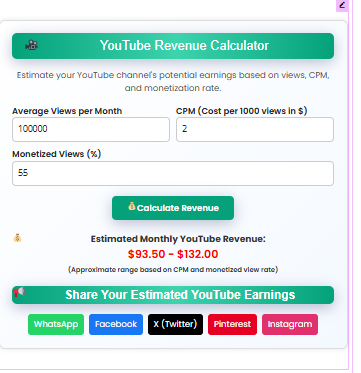Share earnings on X (Twitter)
This screenshot has height=373, width=361.
coord(175,324)
